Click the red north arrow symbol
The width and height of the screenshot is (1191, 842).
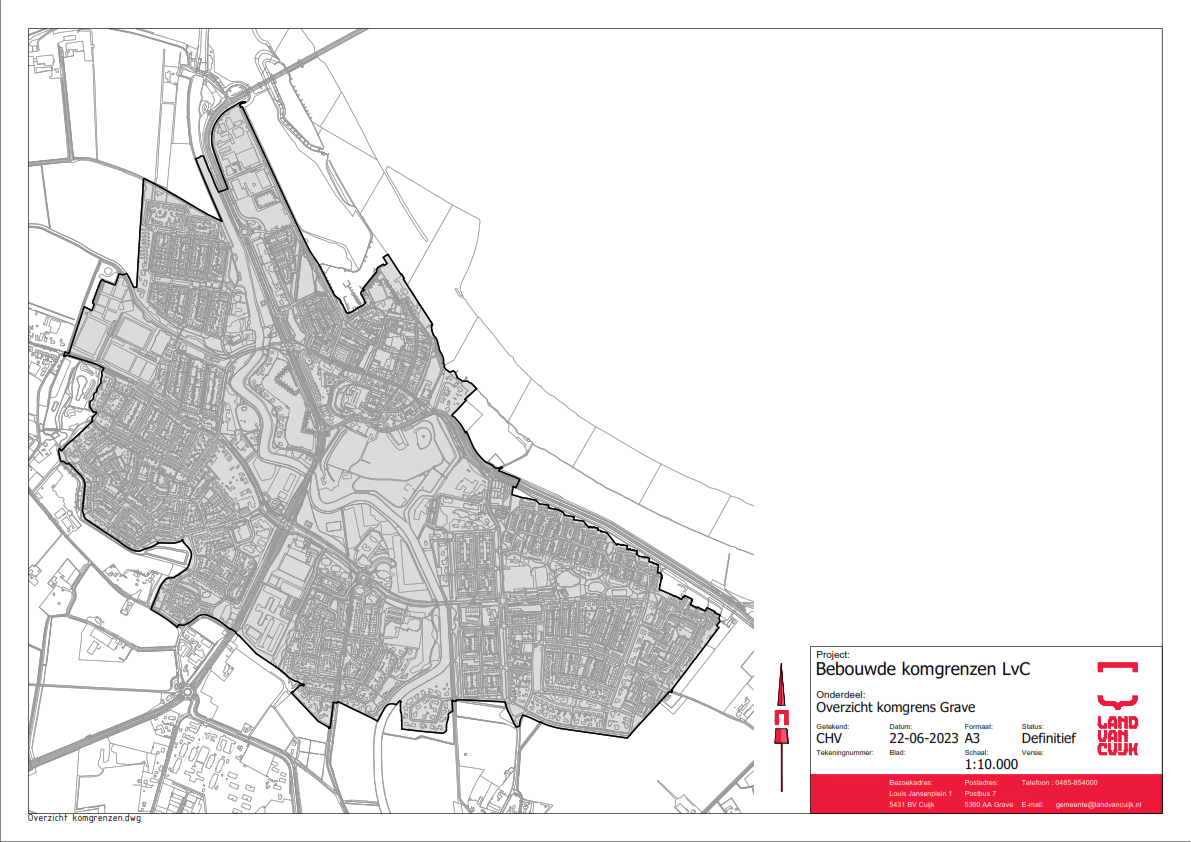780,719
